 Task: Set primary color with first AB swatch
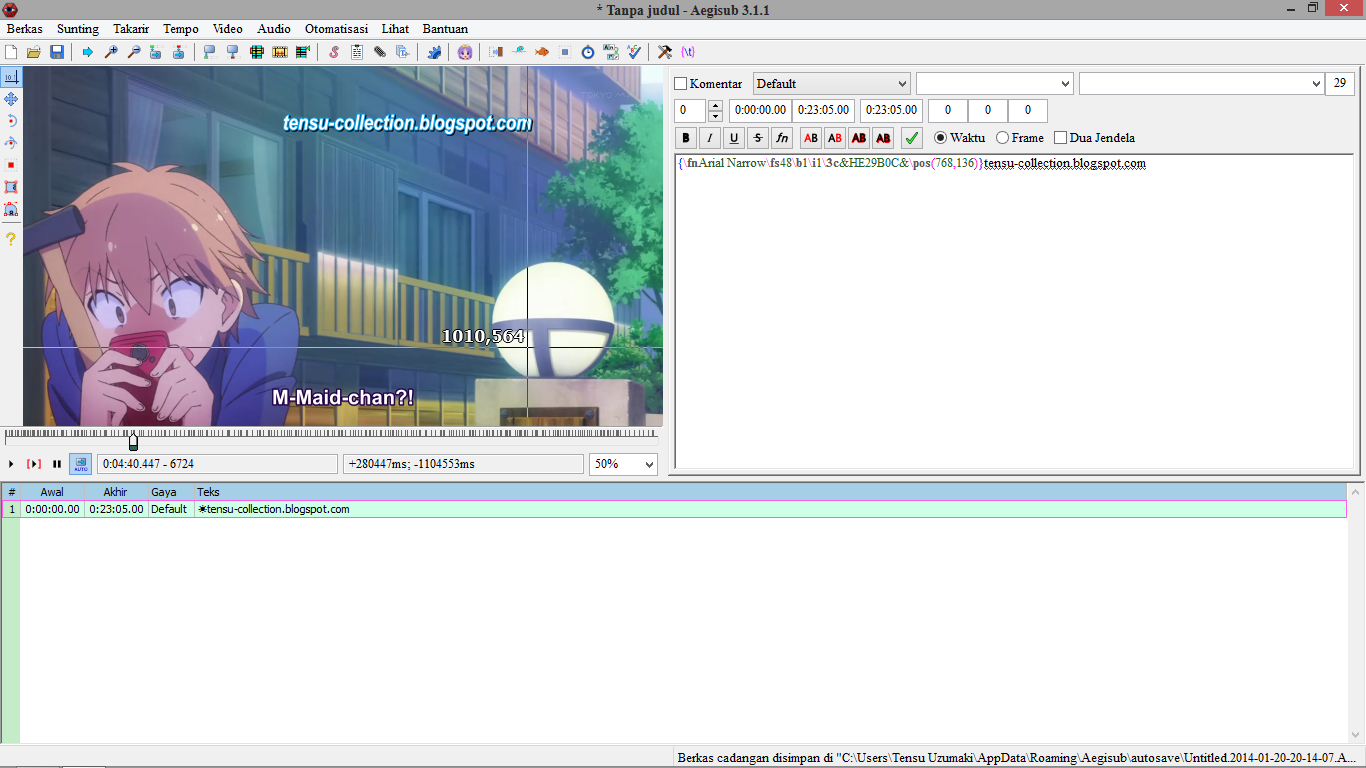point(811,138)
